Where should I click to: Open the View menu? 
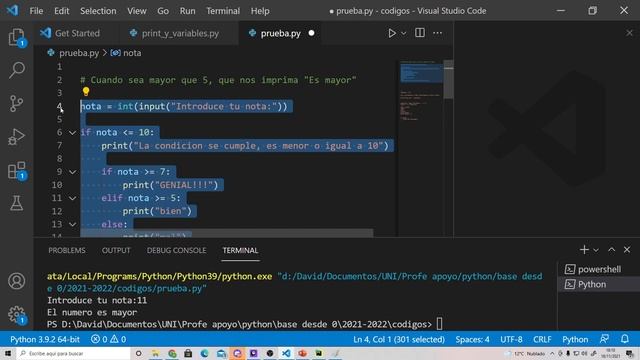137,11
